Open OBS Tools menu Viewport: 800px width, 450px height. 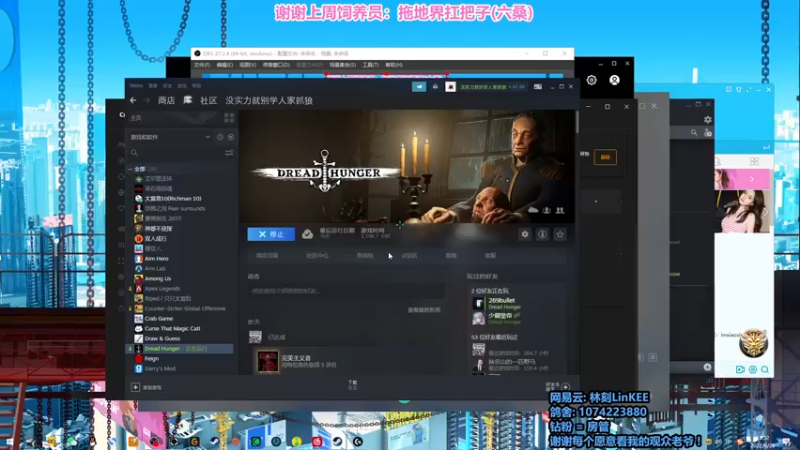tap(370, 65)
